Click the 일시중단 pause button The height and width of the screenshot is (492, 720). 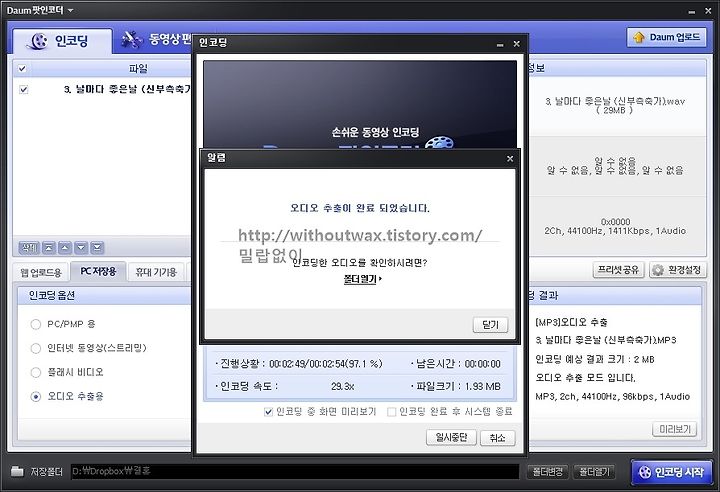point(451,437)
